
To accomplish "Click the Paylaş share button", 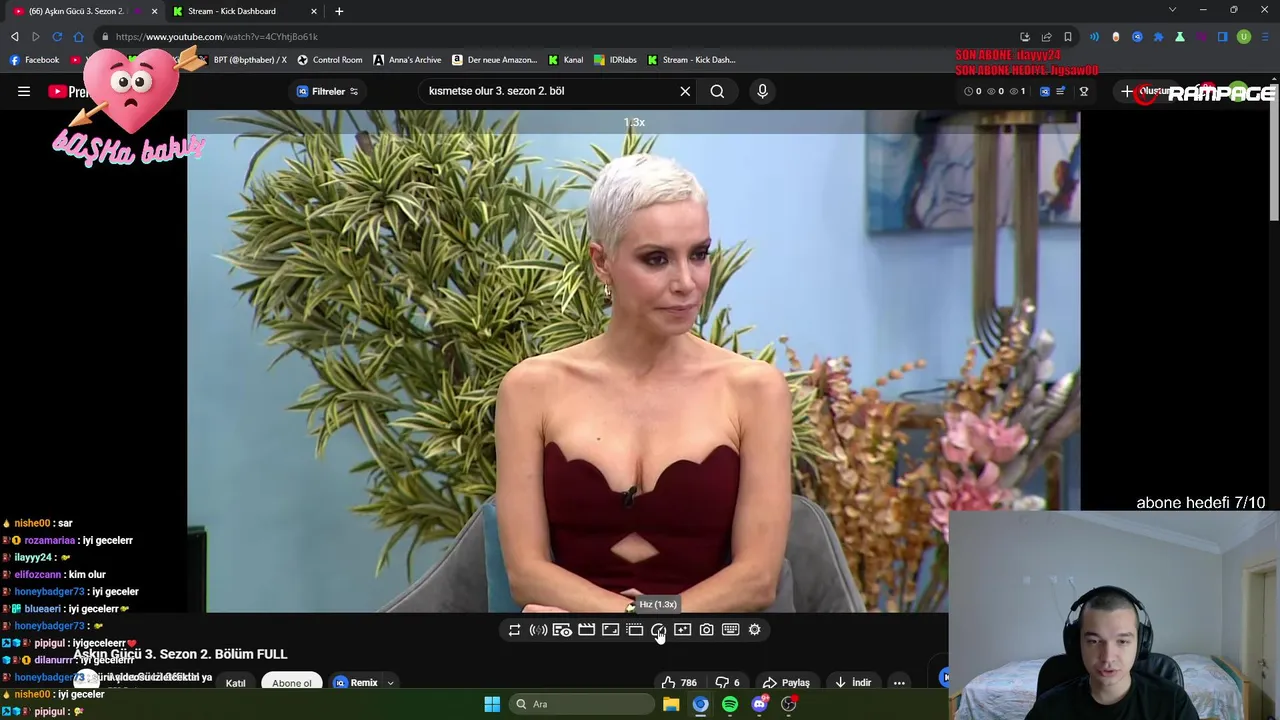I will coord(786,683).
